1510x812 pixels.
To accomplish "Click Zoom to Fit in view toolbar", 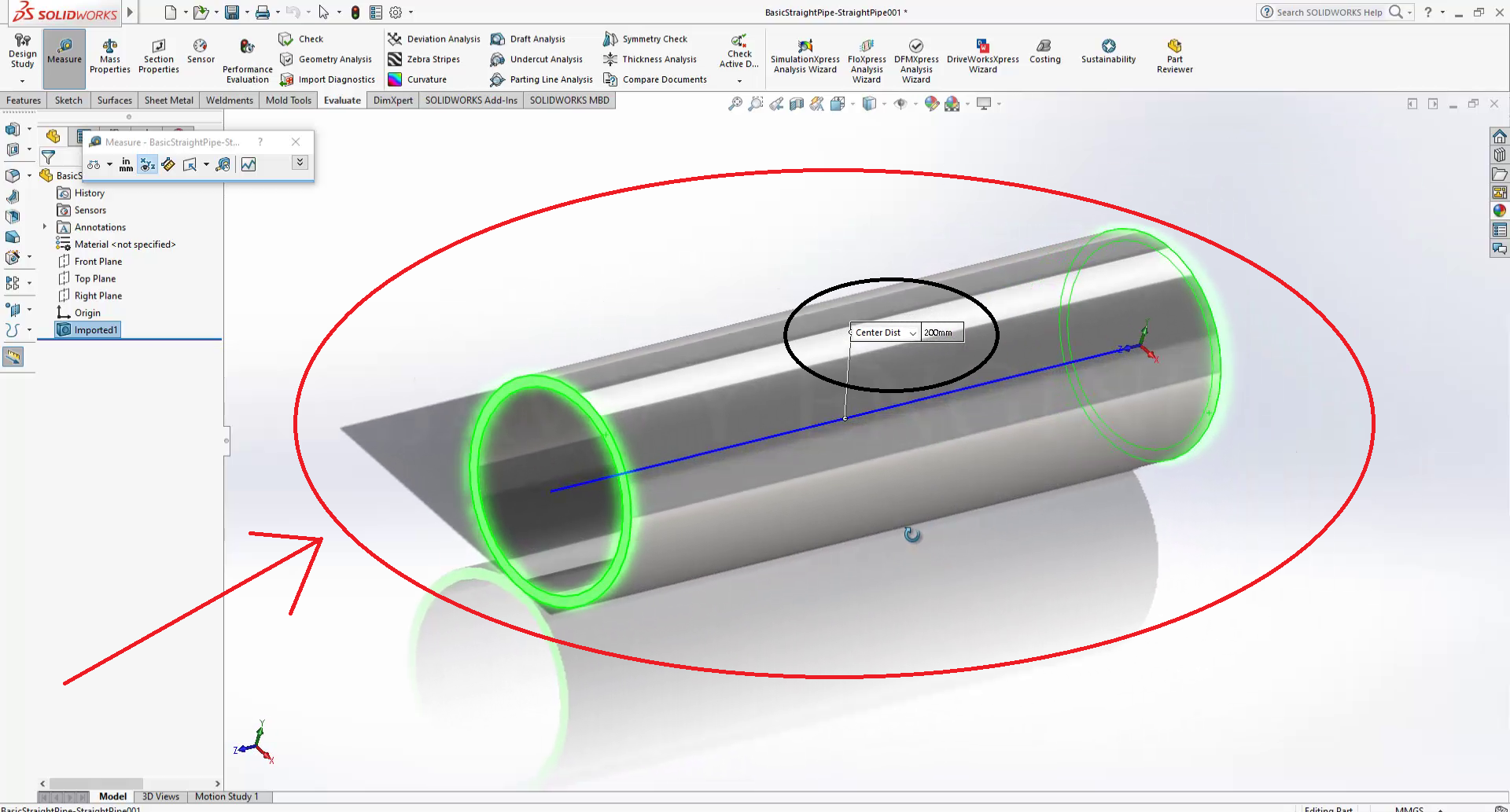I will point(735,104).
